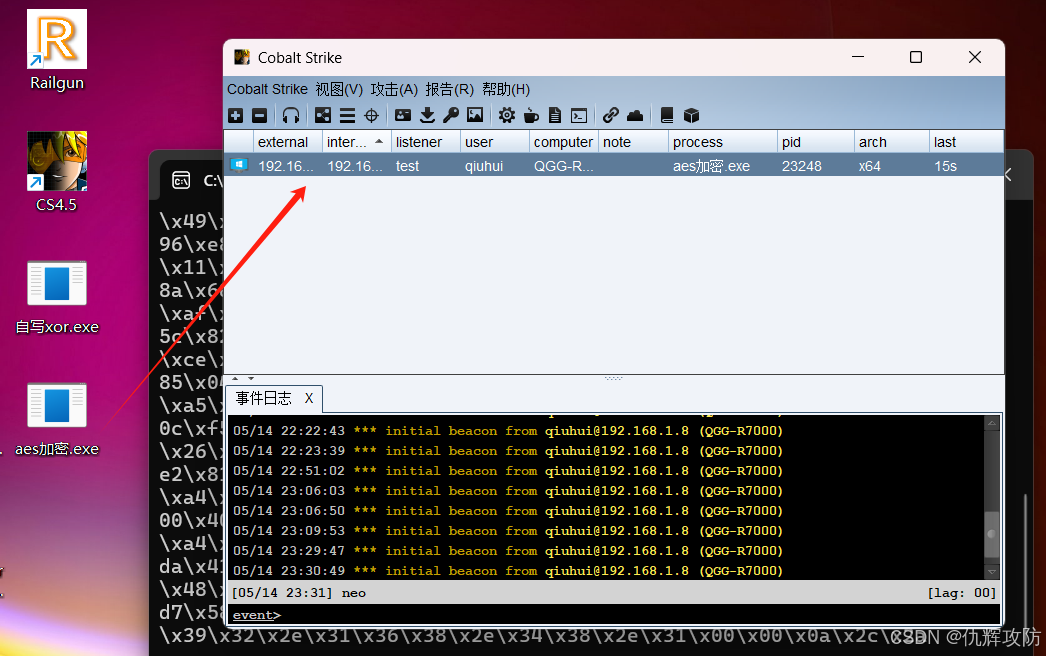Select the 自写xor.exe desktop file

(x=57, y=298)
